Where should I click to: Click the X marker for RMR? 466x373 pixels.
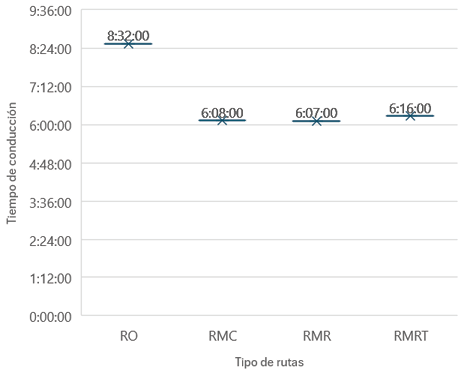316,121
